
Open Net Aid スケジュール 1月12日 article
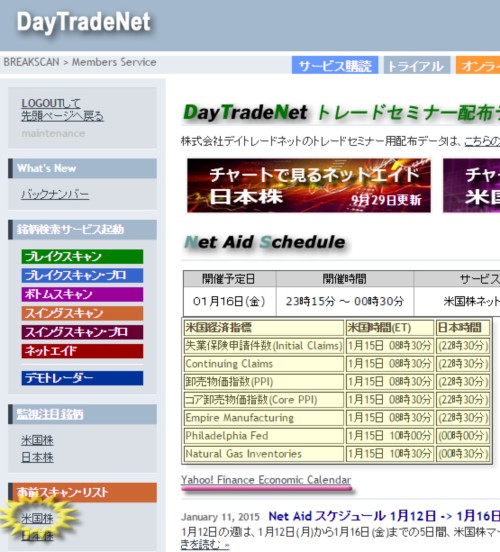384,516
